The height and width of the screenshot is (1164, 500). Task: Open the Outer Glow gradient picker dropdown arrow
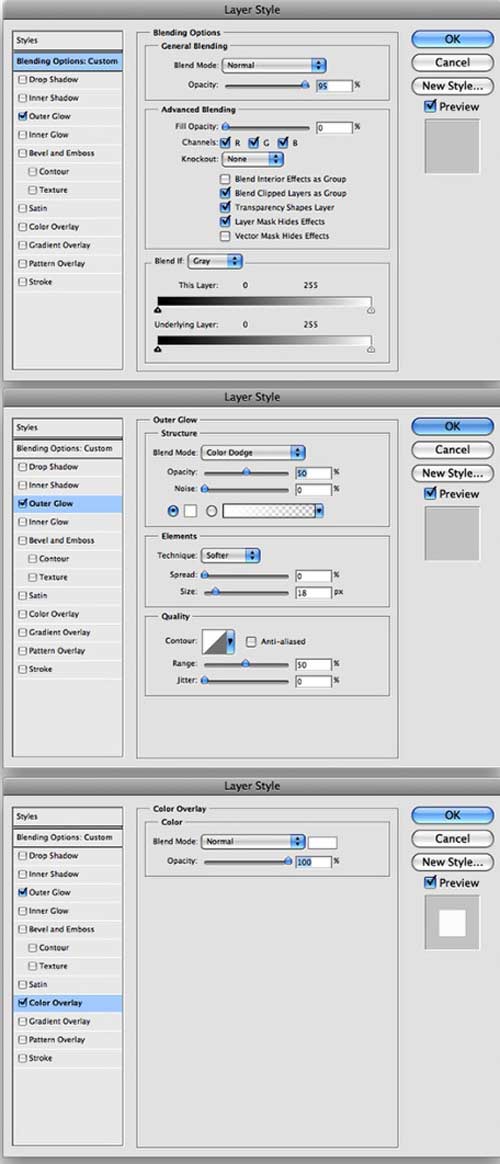(320, 511)
